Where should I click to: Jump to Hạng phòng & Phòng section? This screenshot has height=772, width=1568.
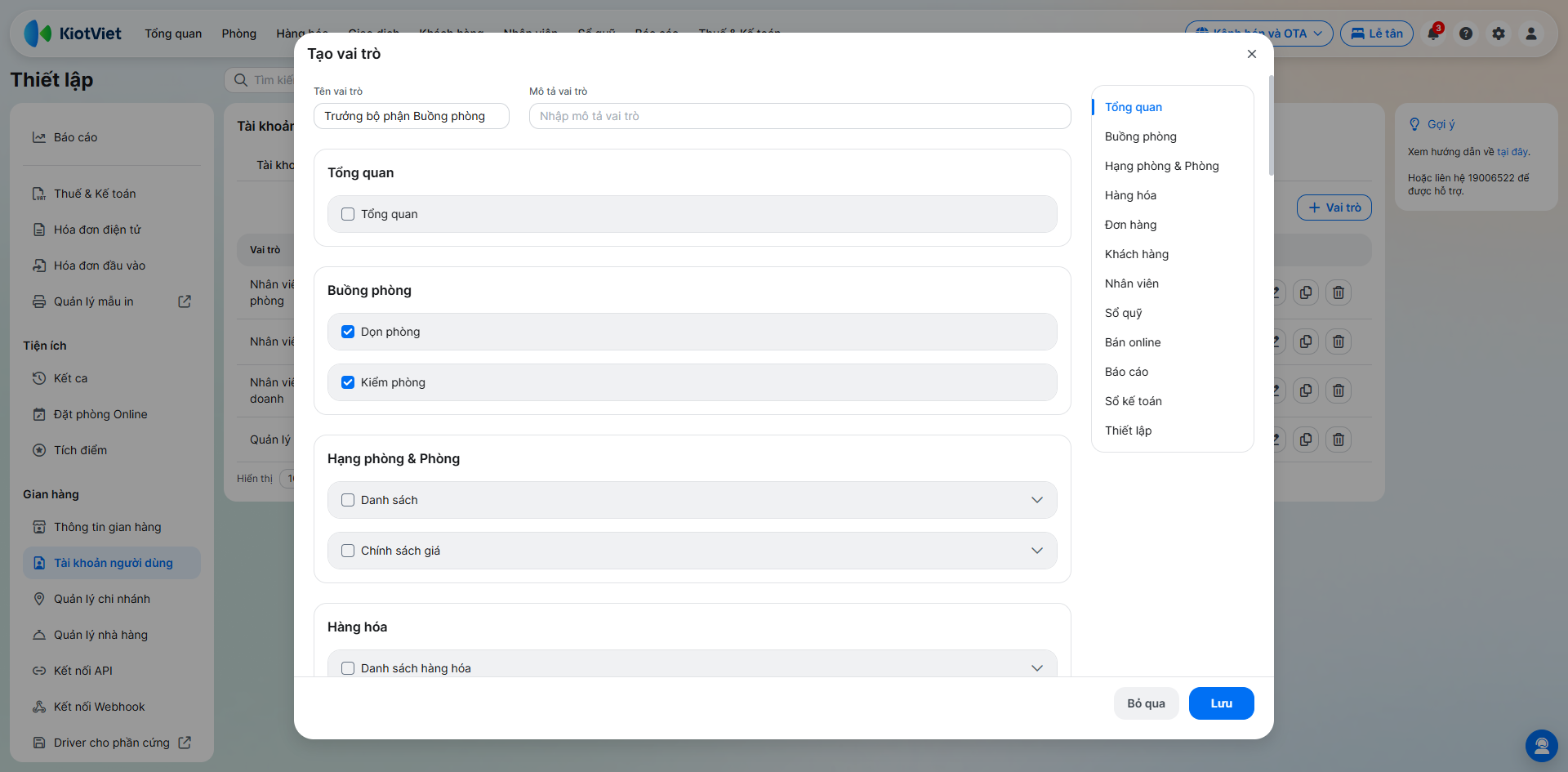1162,166
